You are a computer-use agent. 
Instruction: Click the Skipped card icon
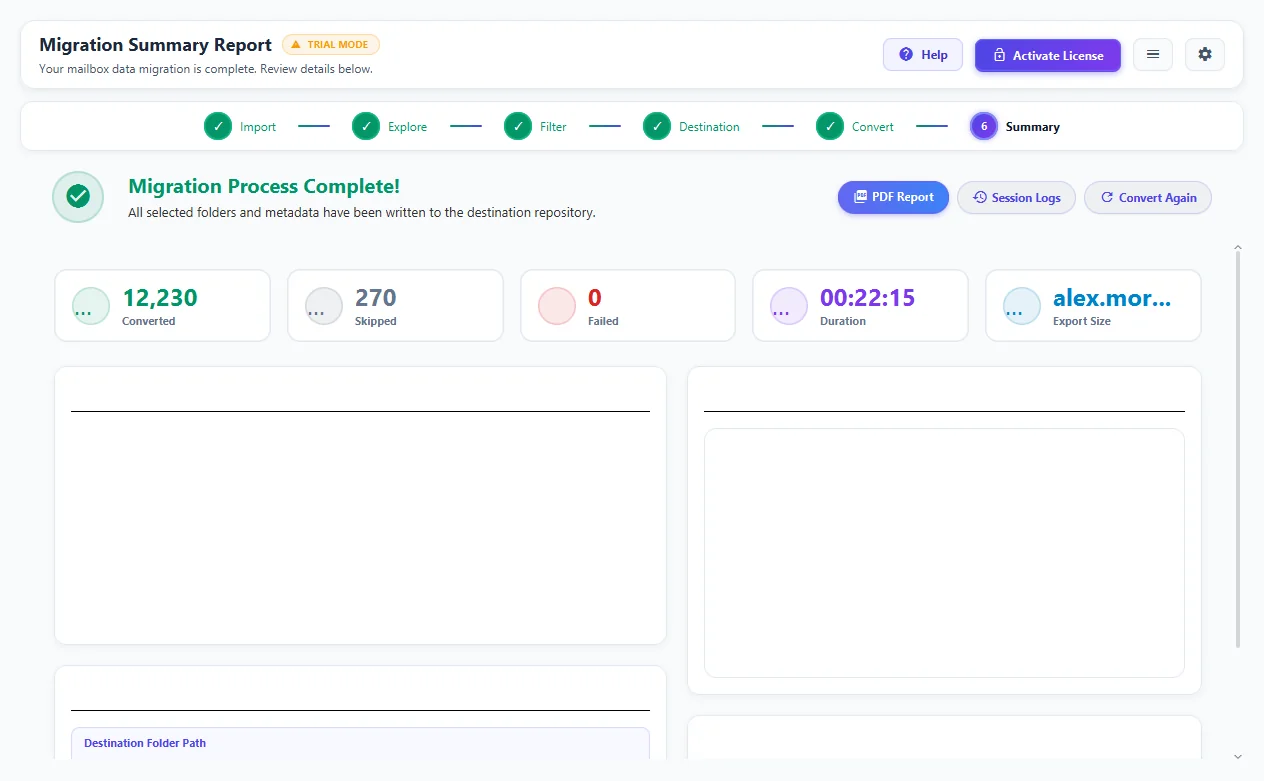[x=323, y=306]
